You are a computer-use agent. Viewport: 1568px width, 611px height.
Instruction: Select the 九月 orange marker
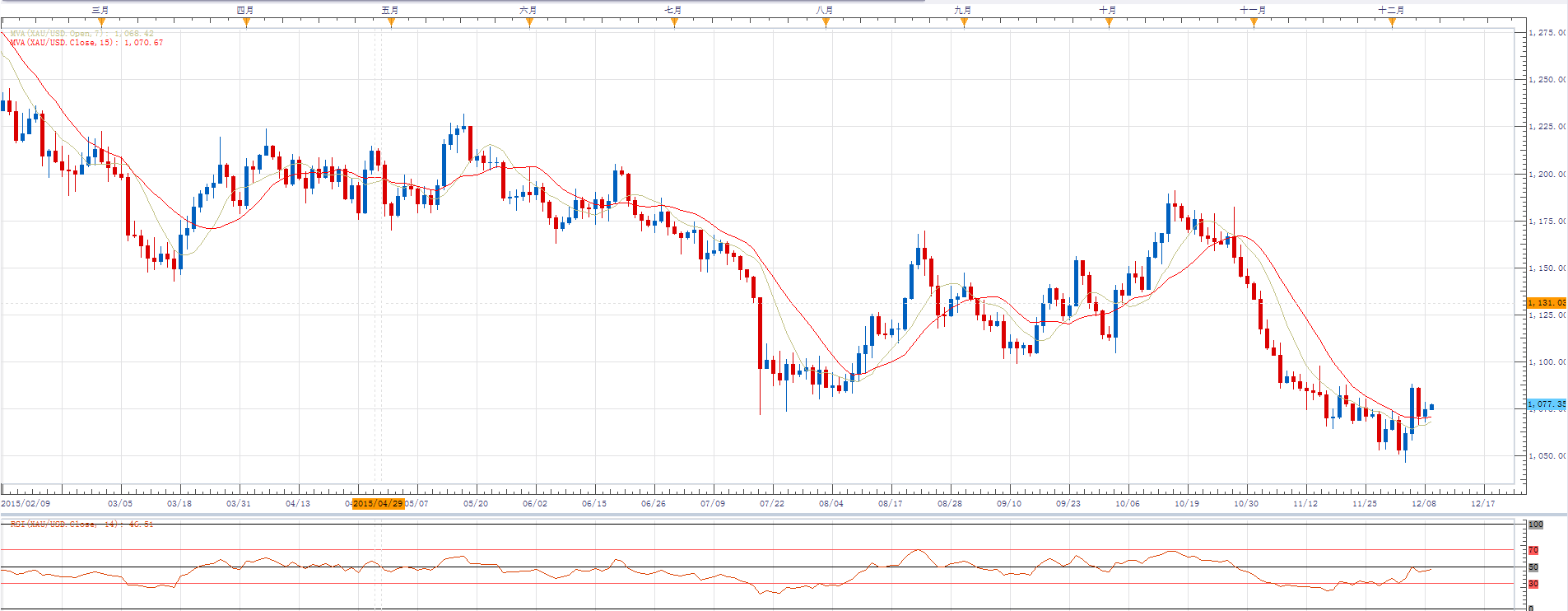coord(964,22)
